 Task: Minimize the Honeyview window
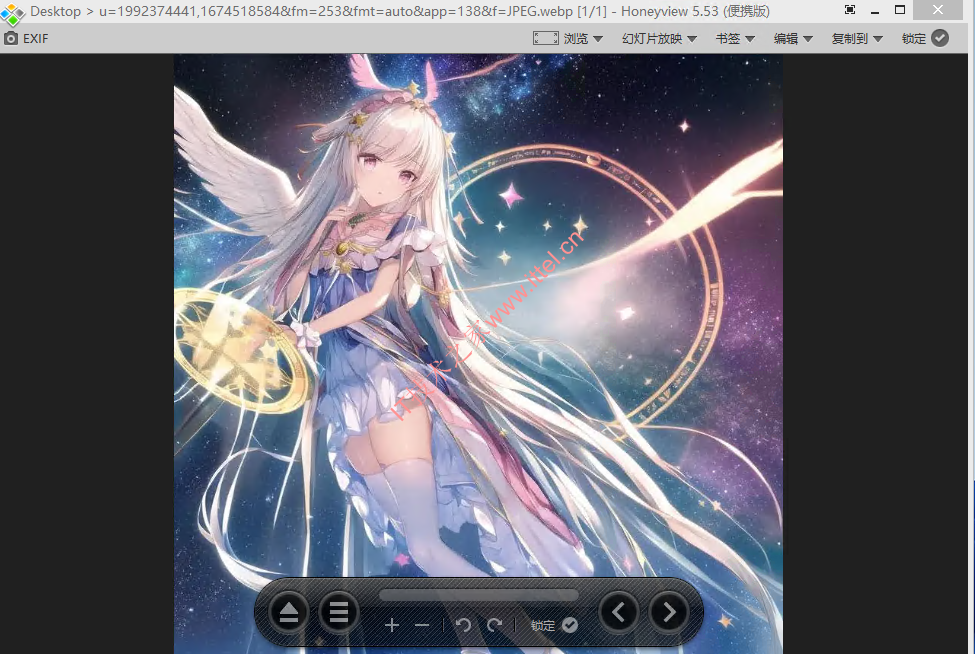tap(875, 10)
